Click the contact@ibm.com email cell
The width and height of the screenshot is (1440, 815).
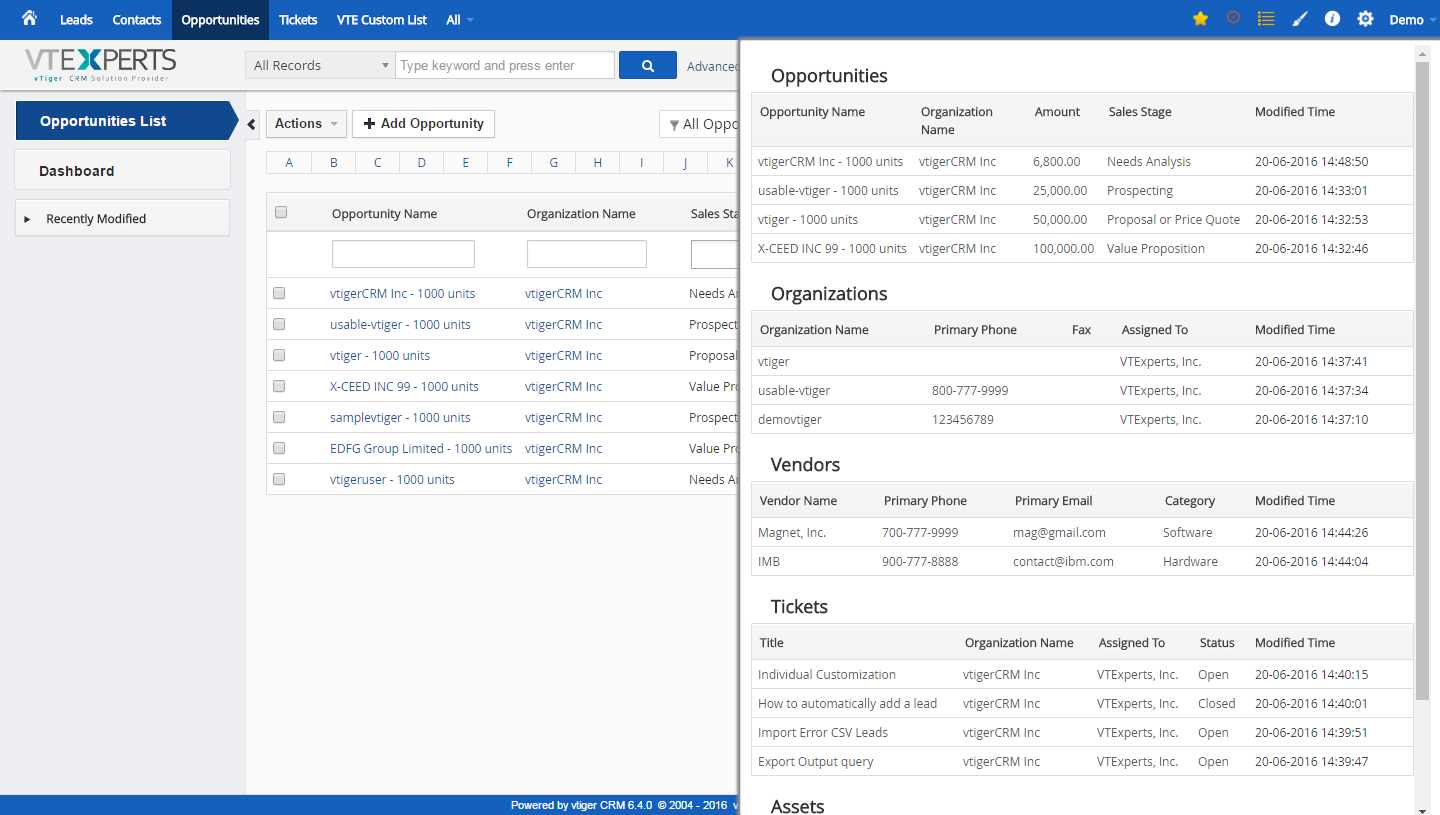(x=1063, y=561)
